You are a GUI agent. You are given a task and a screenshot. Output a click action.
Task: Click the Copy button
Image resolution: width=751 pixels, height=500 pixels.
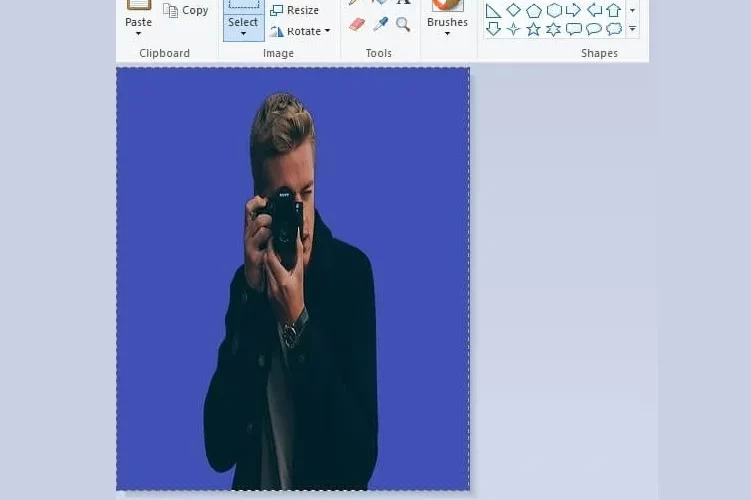[x=186, y=10]
